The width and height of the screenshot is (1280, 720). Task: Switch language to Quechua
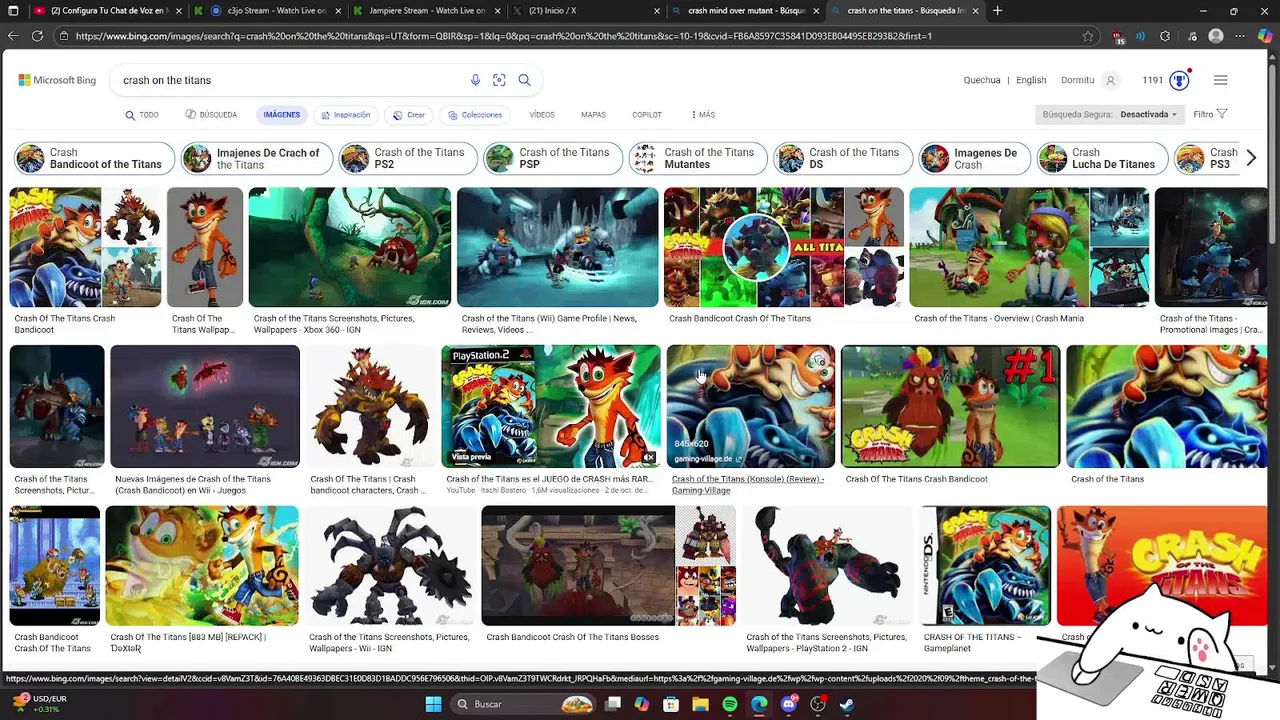[x=981, y=80]
